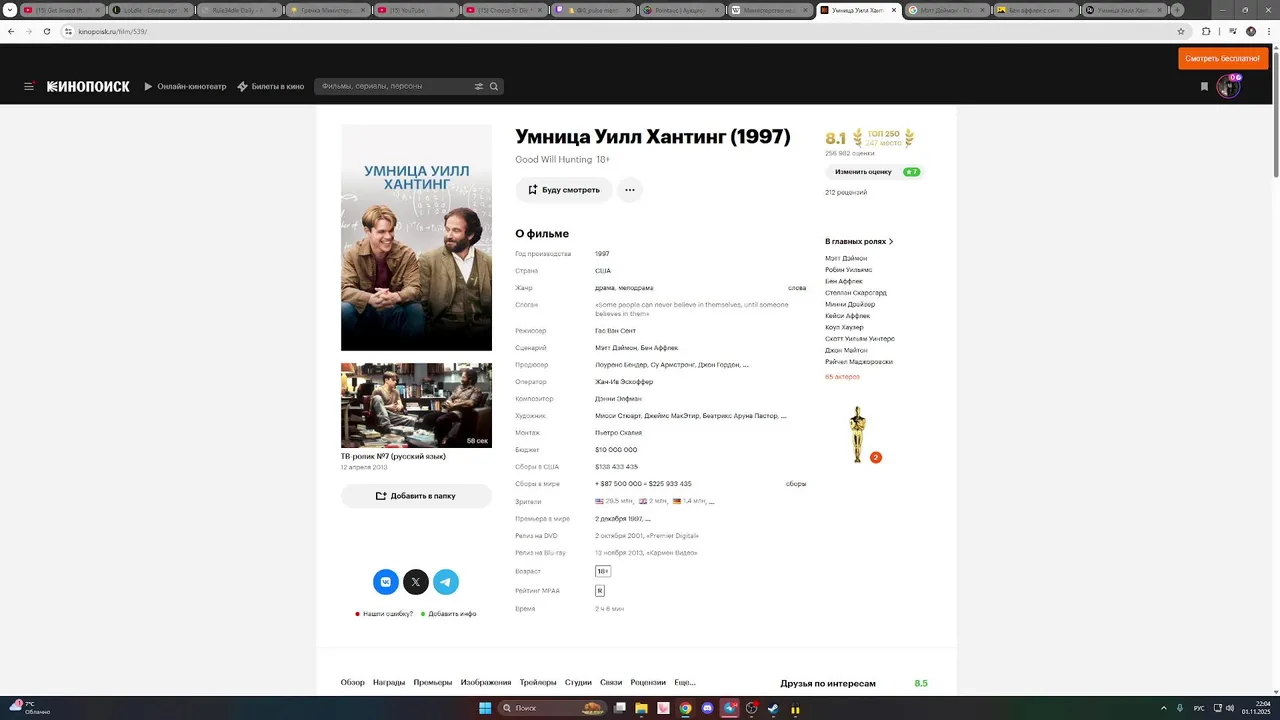Open the three-dots more options button
The height and width of the screenshot is (720, 1280).
(630, 189)
